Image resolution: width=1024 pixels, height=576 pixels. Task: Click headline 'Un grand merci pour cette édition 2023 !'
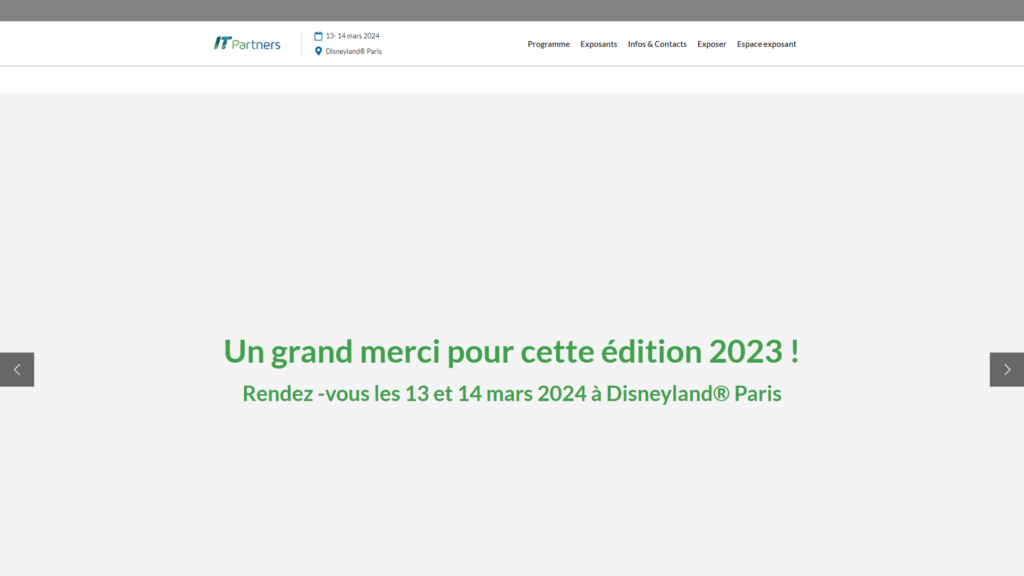tap(511, 351)
